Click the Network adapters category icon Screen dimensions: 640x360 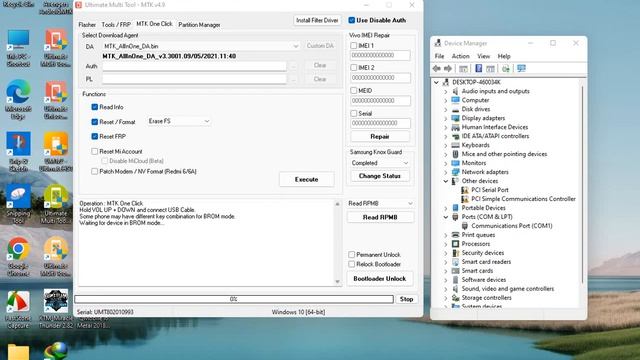click(x=456, y=172)
